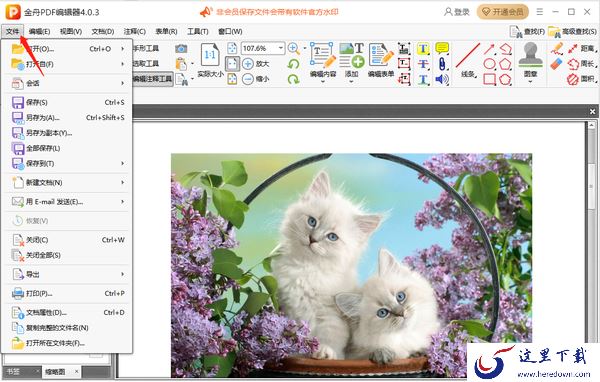
Task: Open the dropdown arrow beside zoom magnifier
Action: click(x=305, y=48)
